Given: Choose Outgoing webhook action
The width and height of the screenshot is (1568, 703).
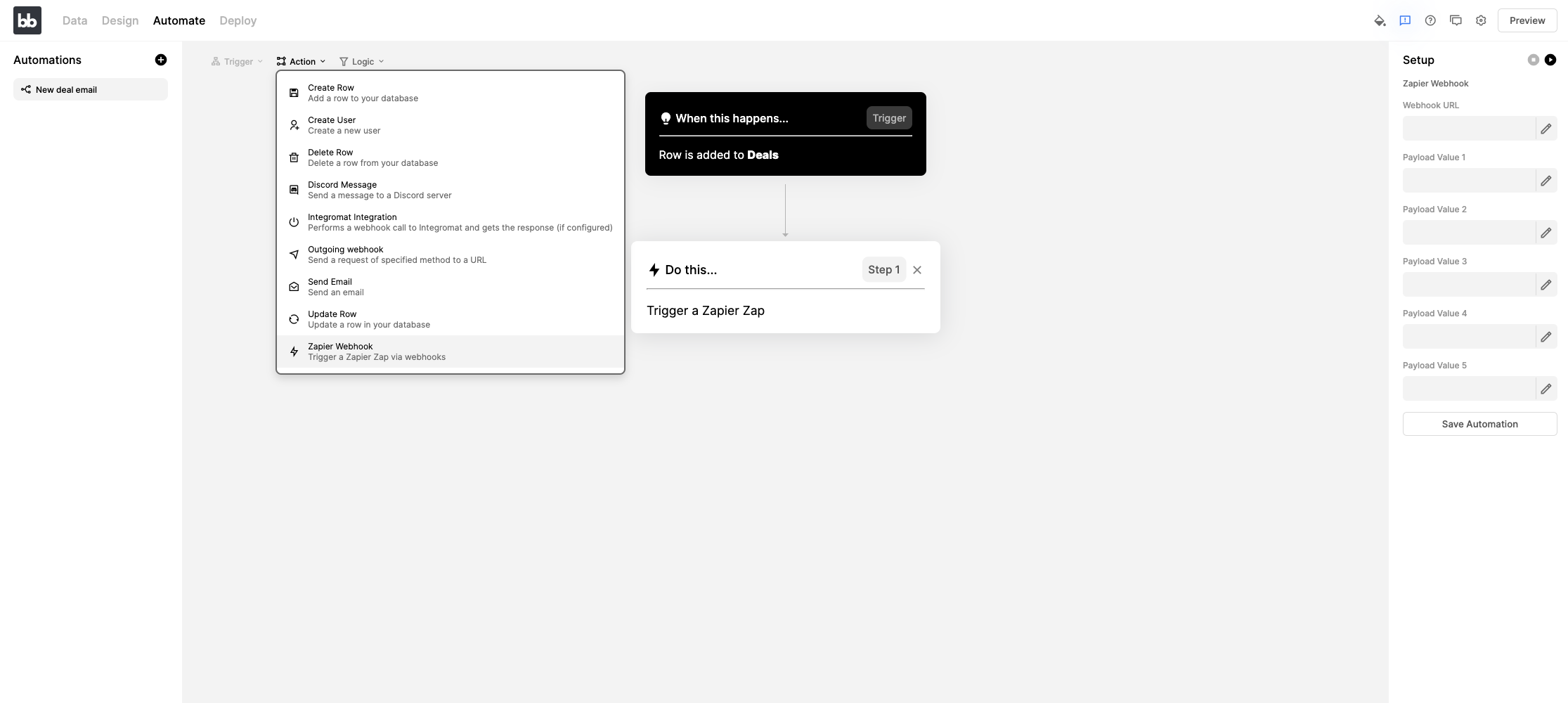Looking at the screenshot, I should (x=451, y=254).
